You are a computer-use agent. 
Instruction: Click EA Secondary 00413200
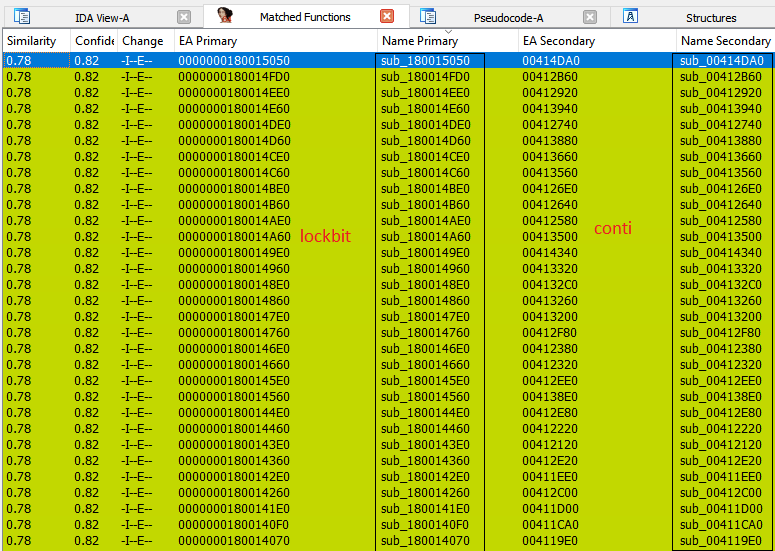click(x=550, y=317)
